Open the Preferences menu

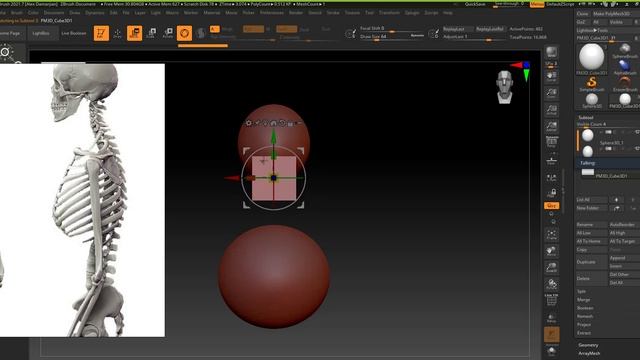click(271, 13)
